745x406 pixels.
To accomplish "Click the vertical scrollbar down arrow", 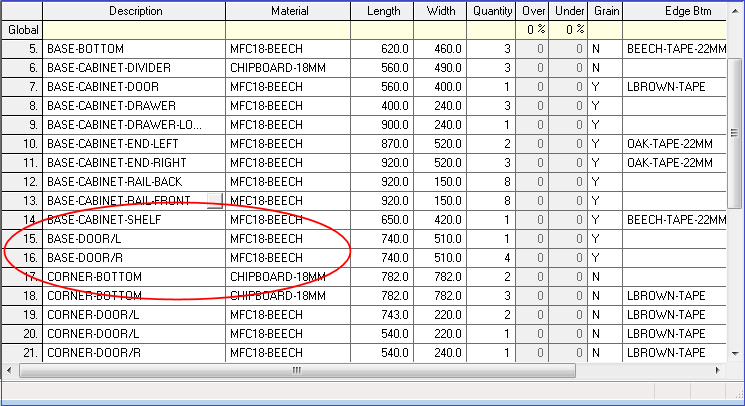I will pos(735,353).
